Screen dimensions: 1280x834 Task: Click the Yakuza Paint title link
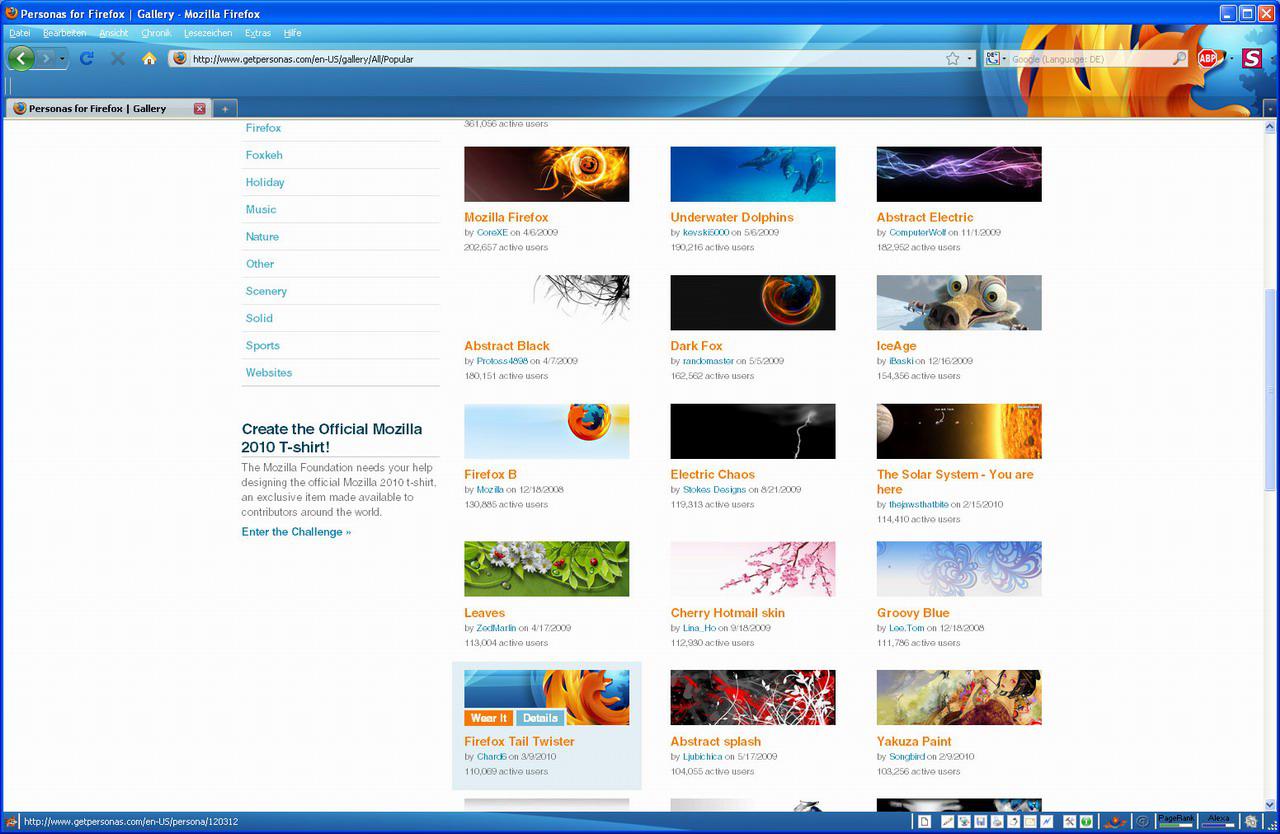tap(914, 742)
